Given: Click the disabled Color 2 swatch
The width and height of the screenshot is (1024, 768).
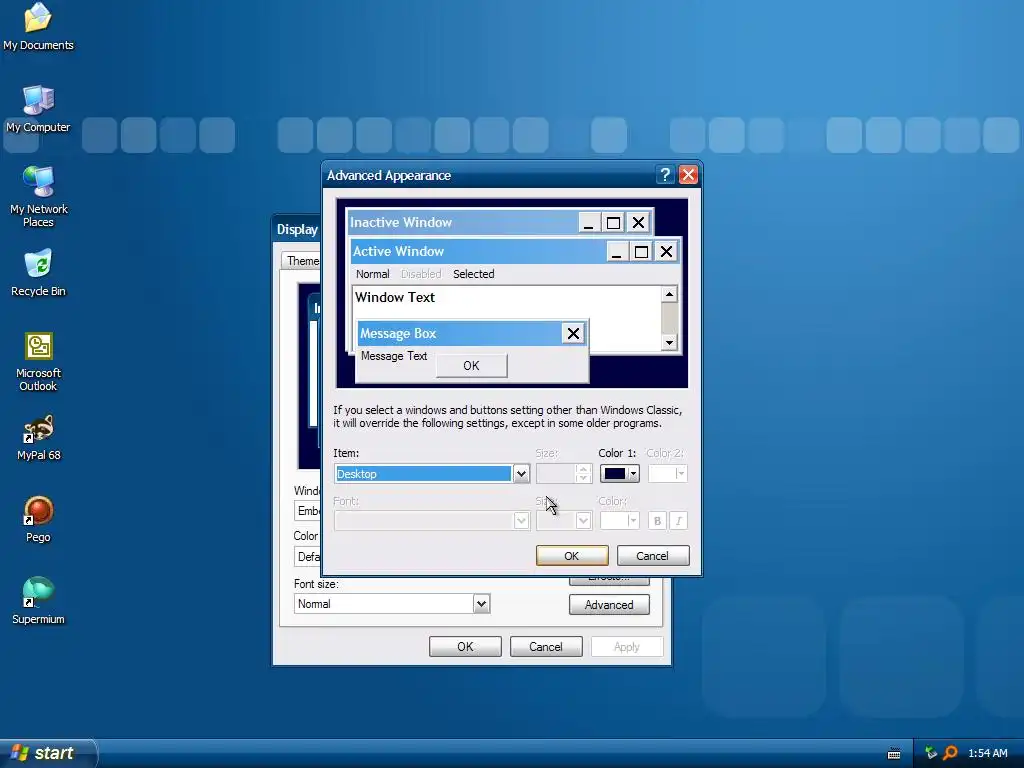Looking at the screenshot, I should point(667,473).
